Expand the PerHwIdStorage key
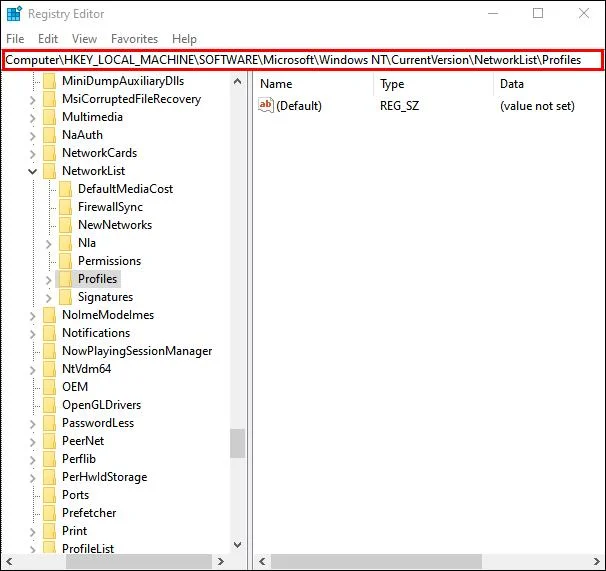The height and width of the screenshot is (571, 606). pyautogui.click(x=33, y=478)
